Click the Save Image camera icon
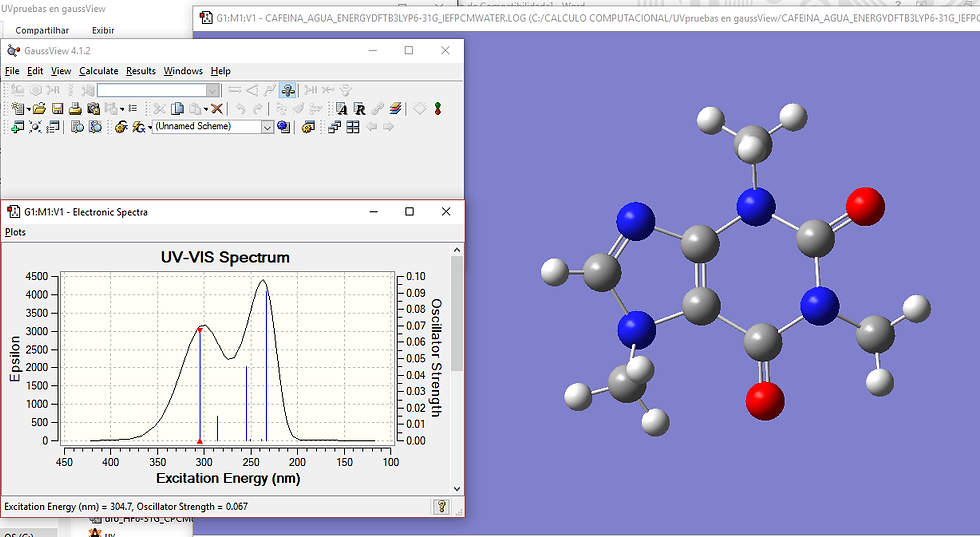Viewport: 980px width, 537px height. 94,109
